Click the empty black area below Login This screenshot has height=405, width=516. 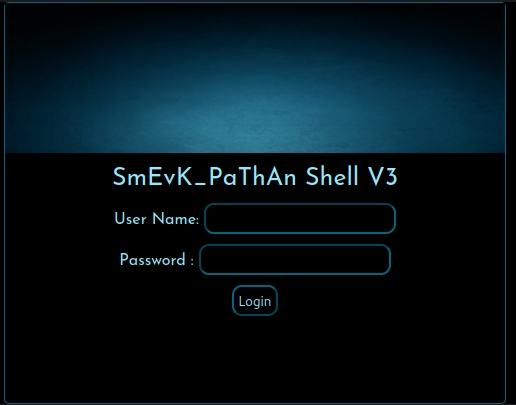[x=255, y=358]
